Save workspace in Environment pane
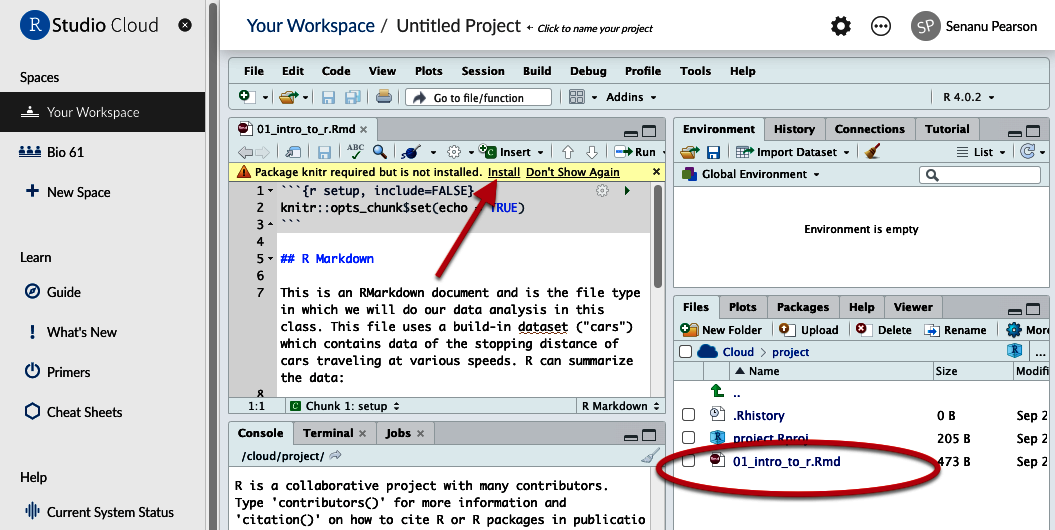 click(x=713, y=152)
